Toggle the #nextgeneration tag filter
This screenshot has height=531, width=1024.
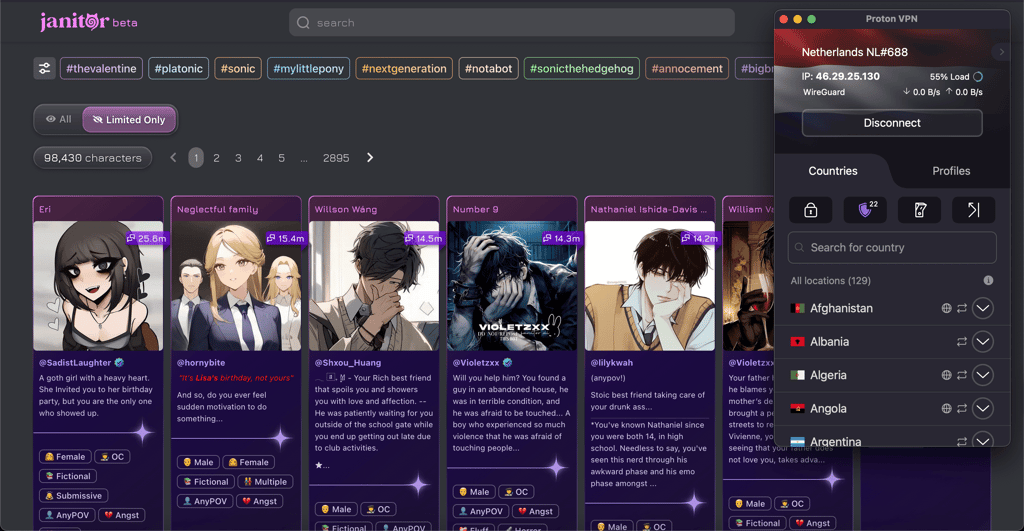coord(404,69)
